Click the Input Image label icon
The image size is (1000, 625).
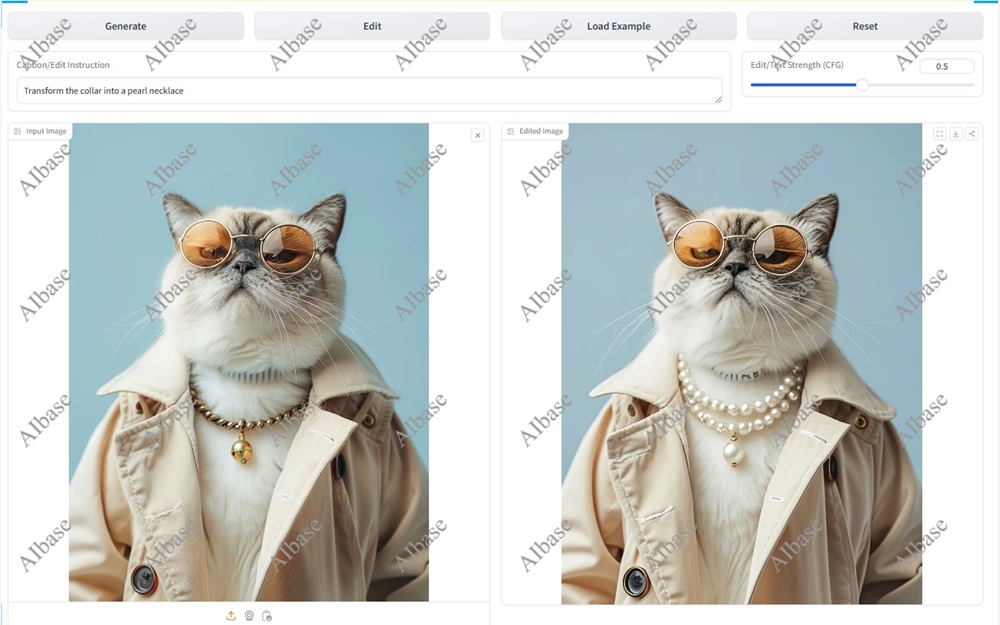point(18,131)
